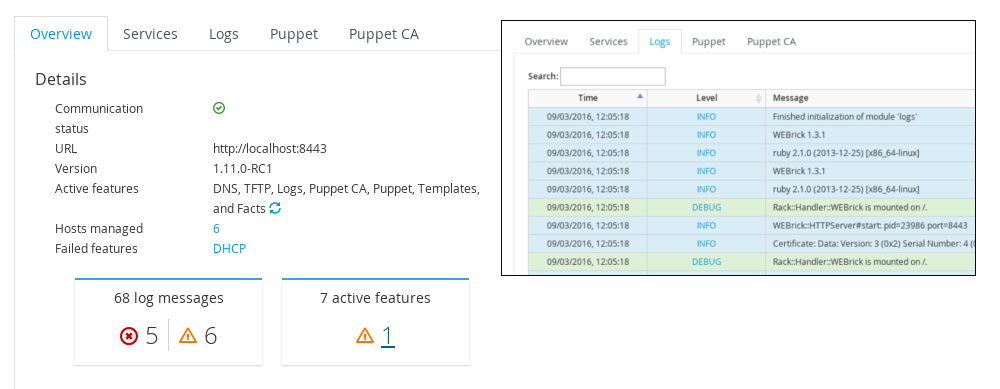Click the 'Failed features' label
This screenshot has height=389, width=1000.
[96, 248]
